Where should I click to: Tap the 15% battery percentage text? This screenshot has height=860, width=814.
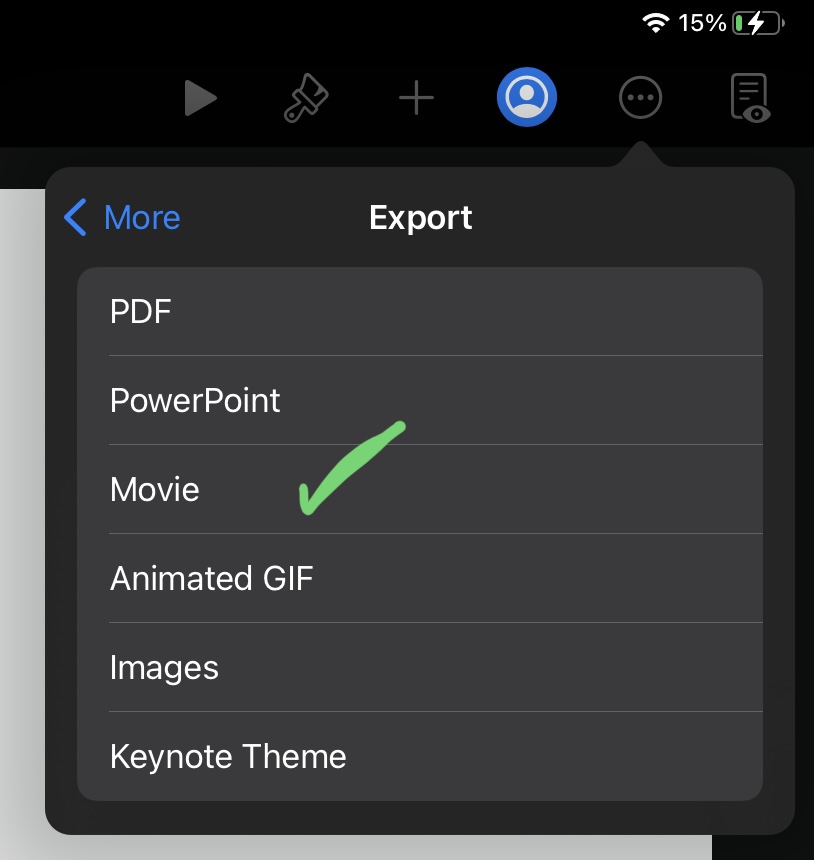coord(702,24)
